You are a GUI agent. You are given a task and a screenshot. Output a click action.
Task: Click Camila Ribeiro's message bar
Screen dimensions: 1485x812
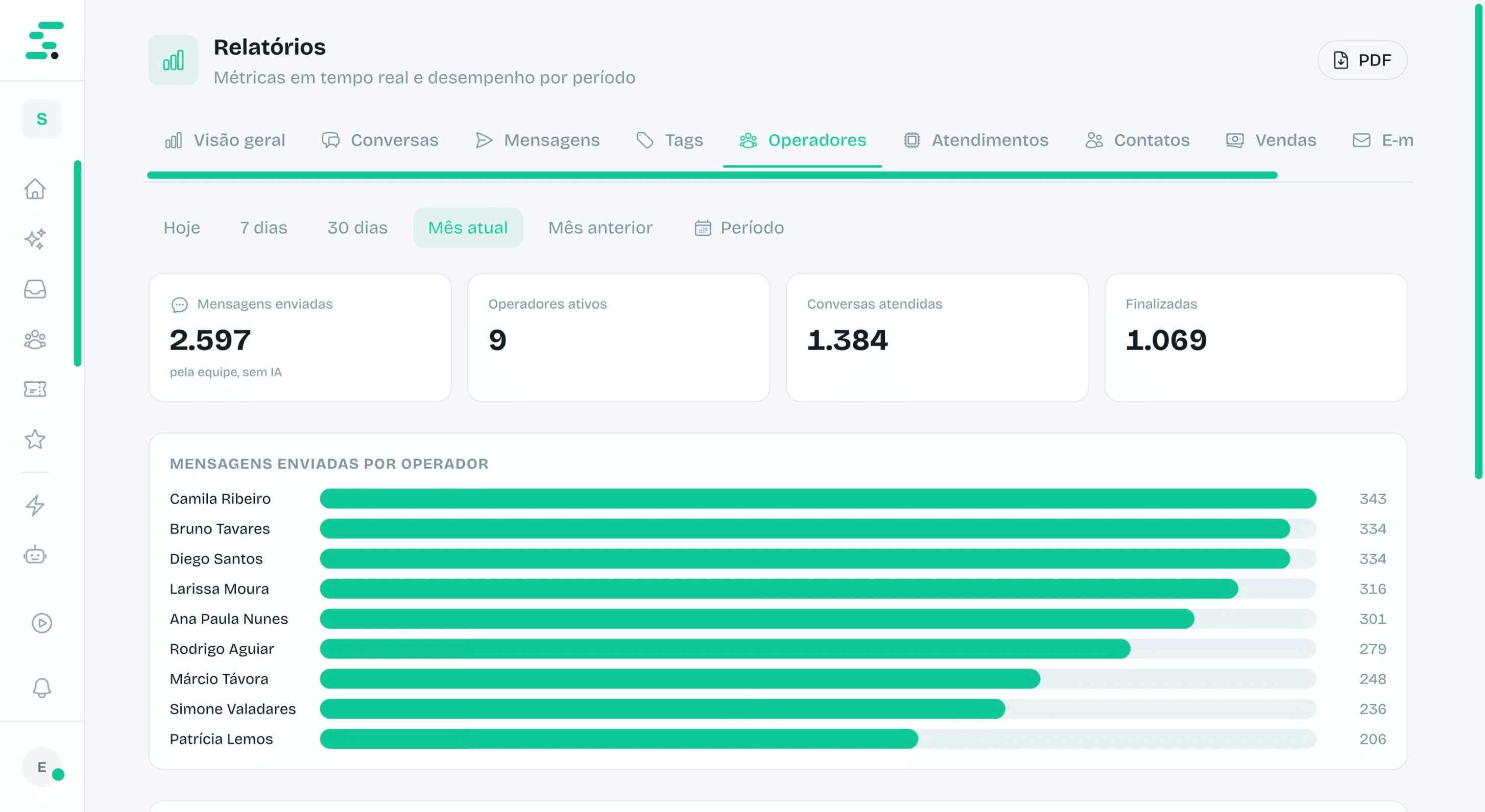[818, 499]
